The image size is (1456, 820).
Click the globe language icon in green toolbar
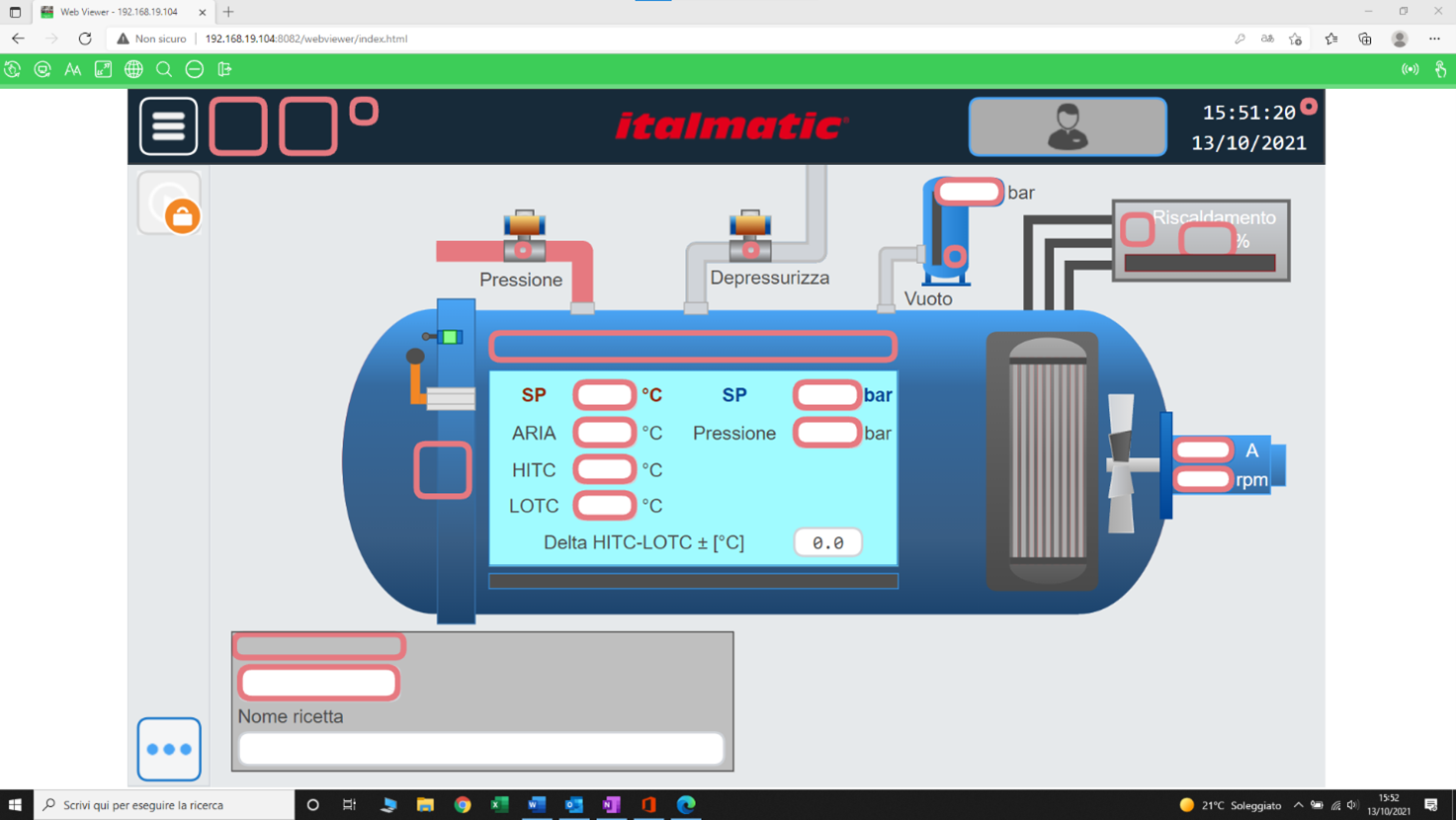(133, 69)
